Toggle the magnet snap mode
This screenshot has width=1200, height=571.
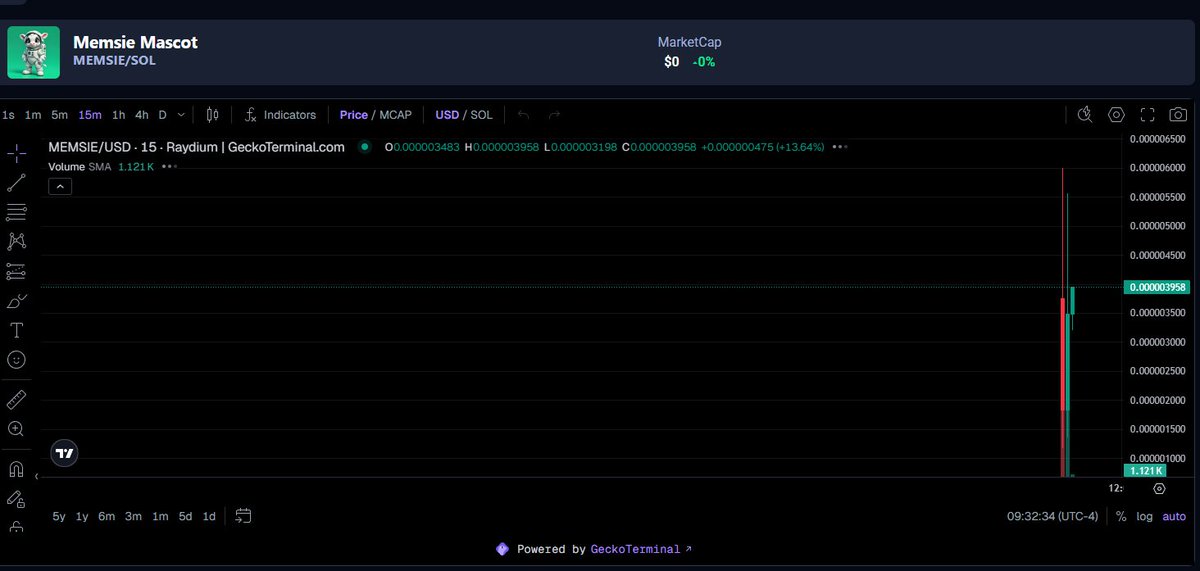(x=16, y=468)
